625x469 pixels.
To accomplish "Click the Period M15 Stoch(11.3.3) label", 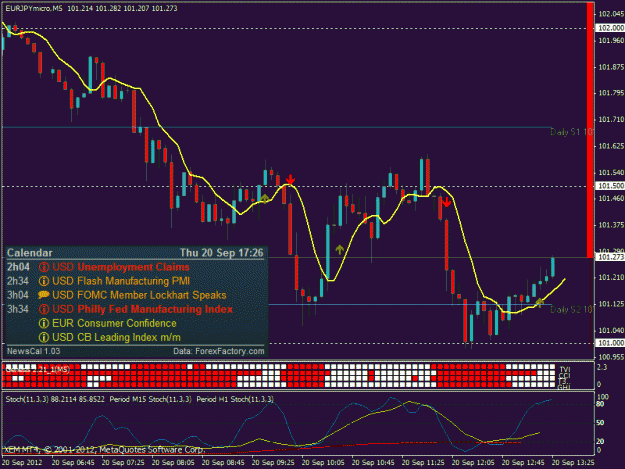I will point(151,399).
